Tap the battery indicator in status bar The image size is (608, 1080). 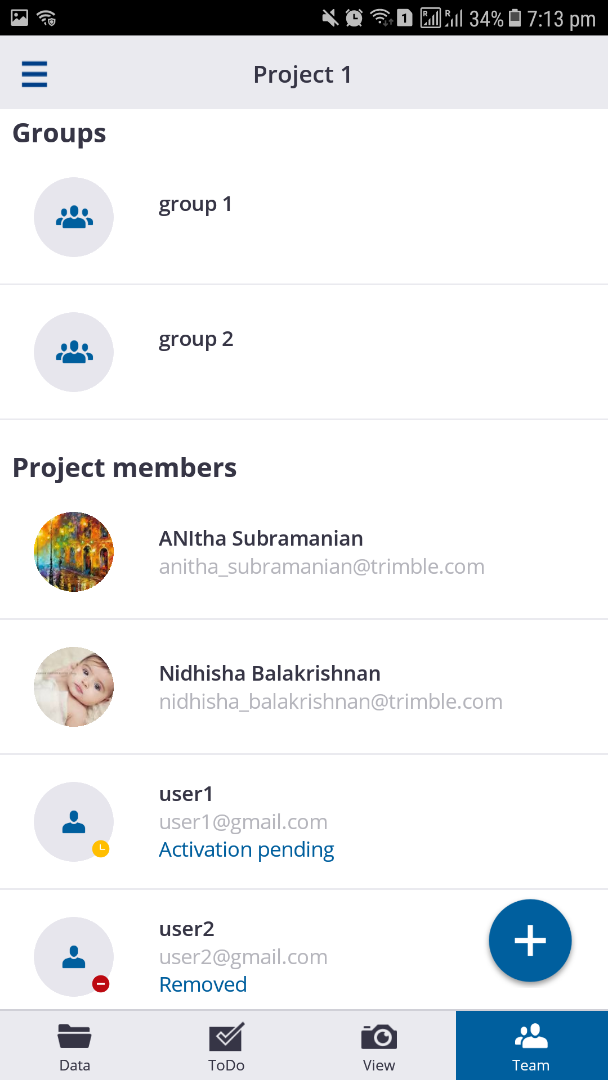coord(515,18)
